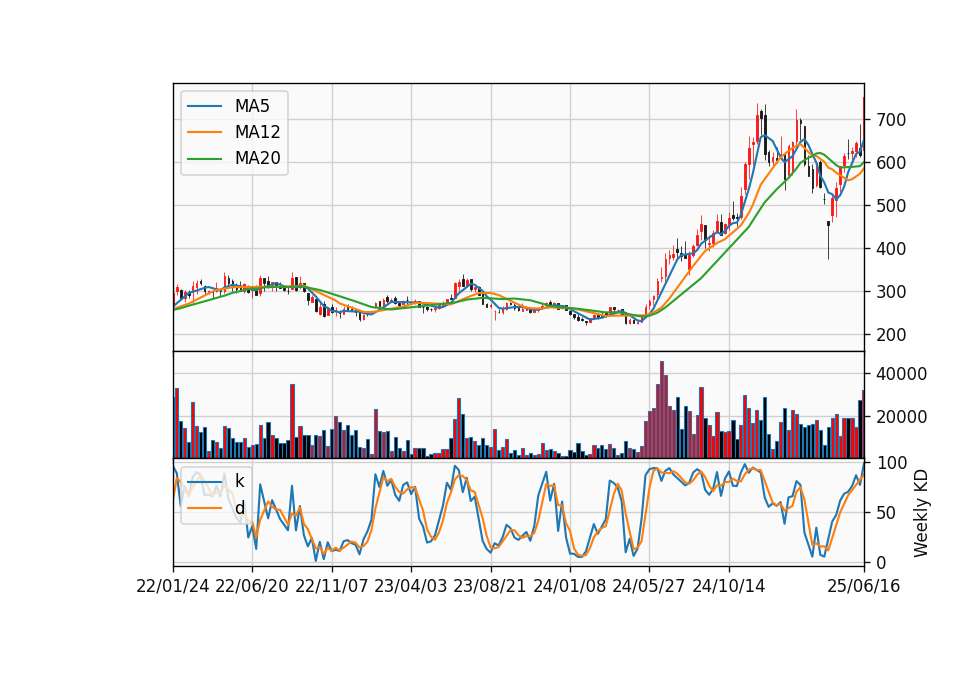The height and width of the screenshot is (690, 960).
Task: Click the 500 price axis tick
Action: point(891,206)
